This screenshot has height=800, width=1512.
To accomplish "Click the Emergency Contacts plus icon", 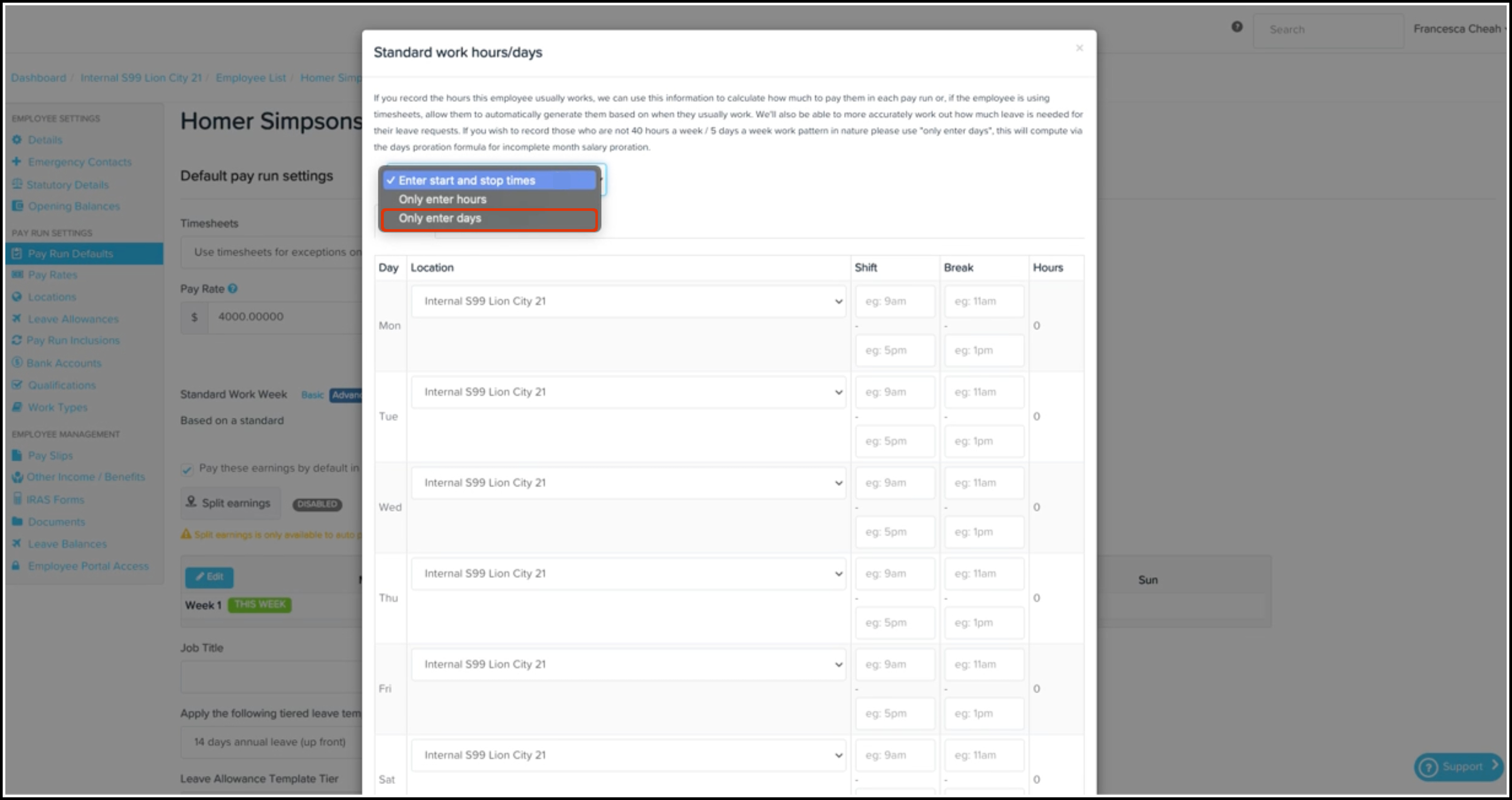I will [x=17, y=161].
